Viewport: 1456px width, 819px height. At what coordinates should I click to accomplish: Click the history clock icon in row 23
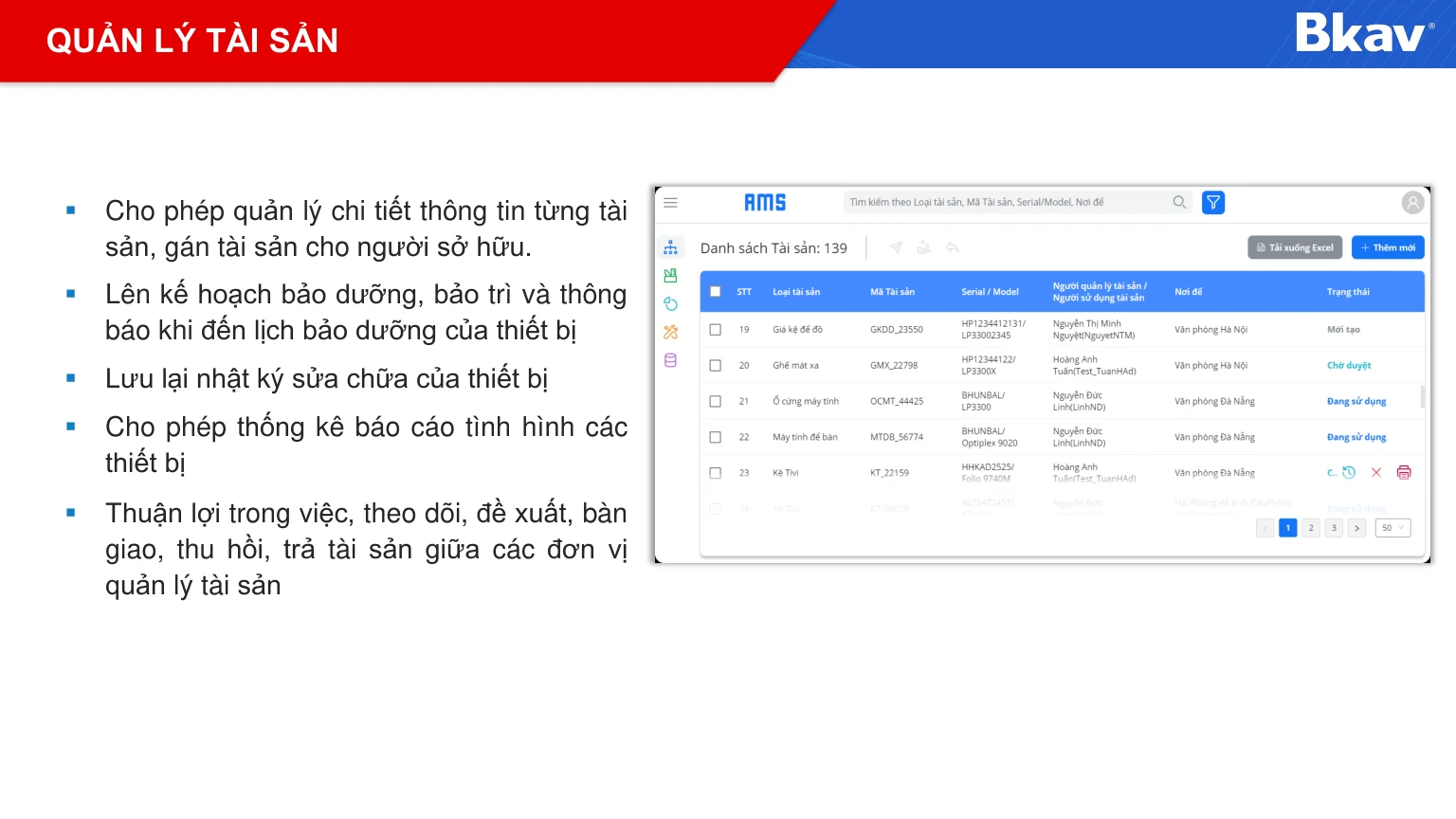[1349, 472]
